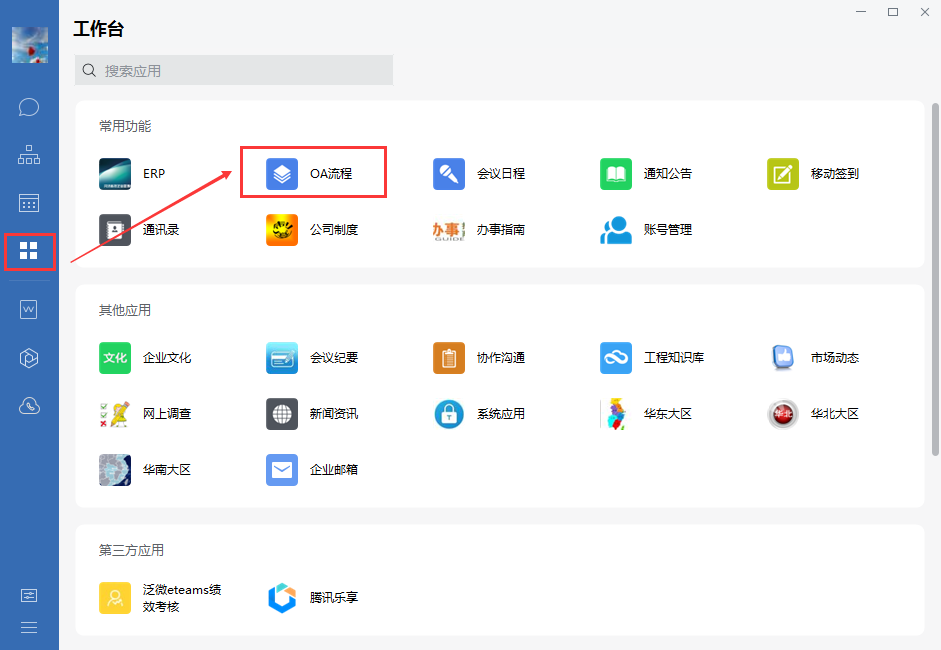Open the OA流程 app icon
Screen dimensions: 941x650
click(x=282, y=174)
